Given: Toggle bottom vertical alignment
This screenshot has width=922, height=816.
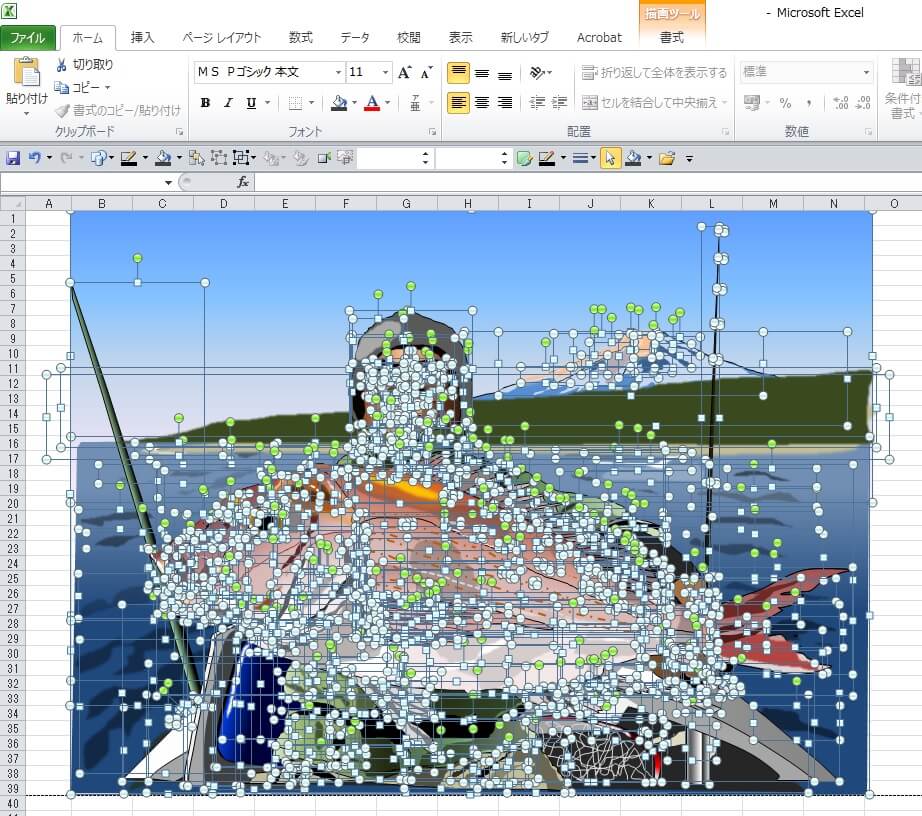Looking at the screenshot, I should (505, 74).
